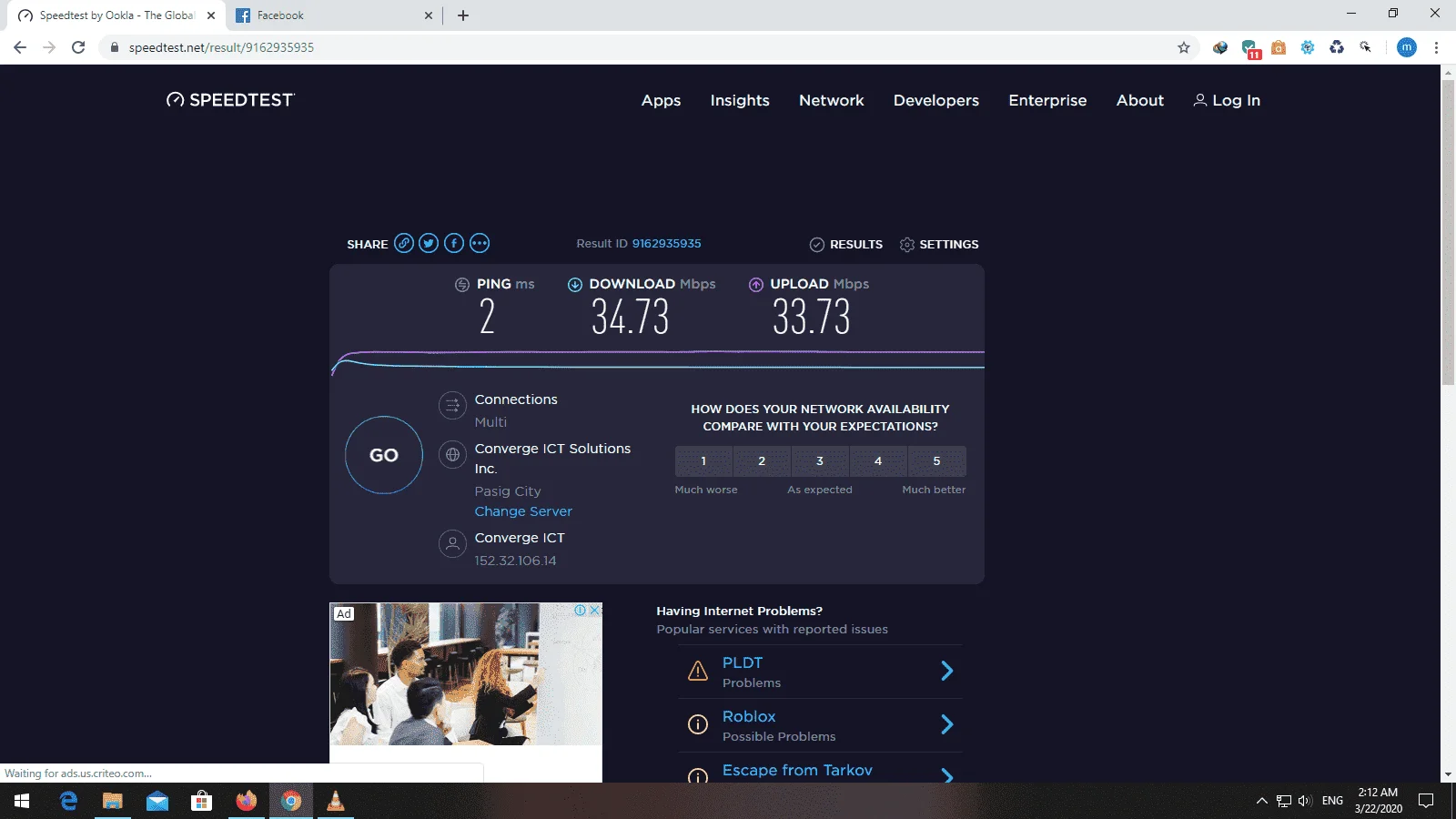
Task: Click Connections multi icon
Action: pos(452,405)
